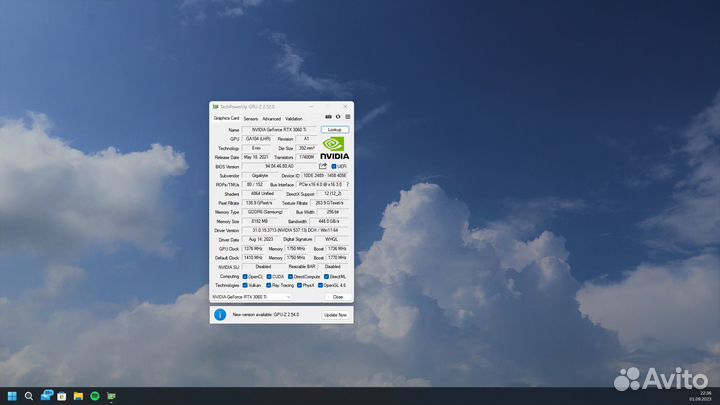Click the Release Date field
The width and height of the screenshot is (720, 405).
[x=256, y=157]
